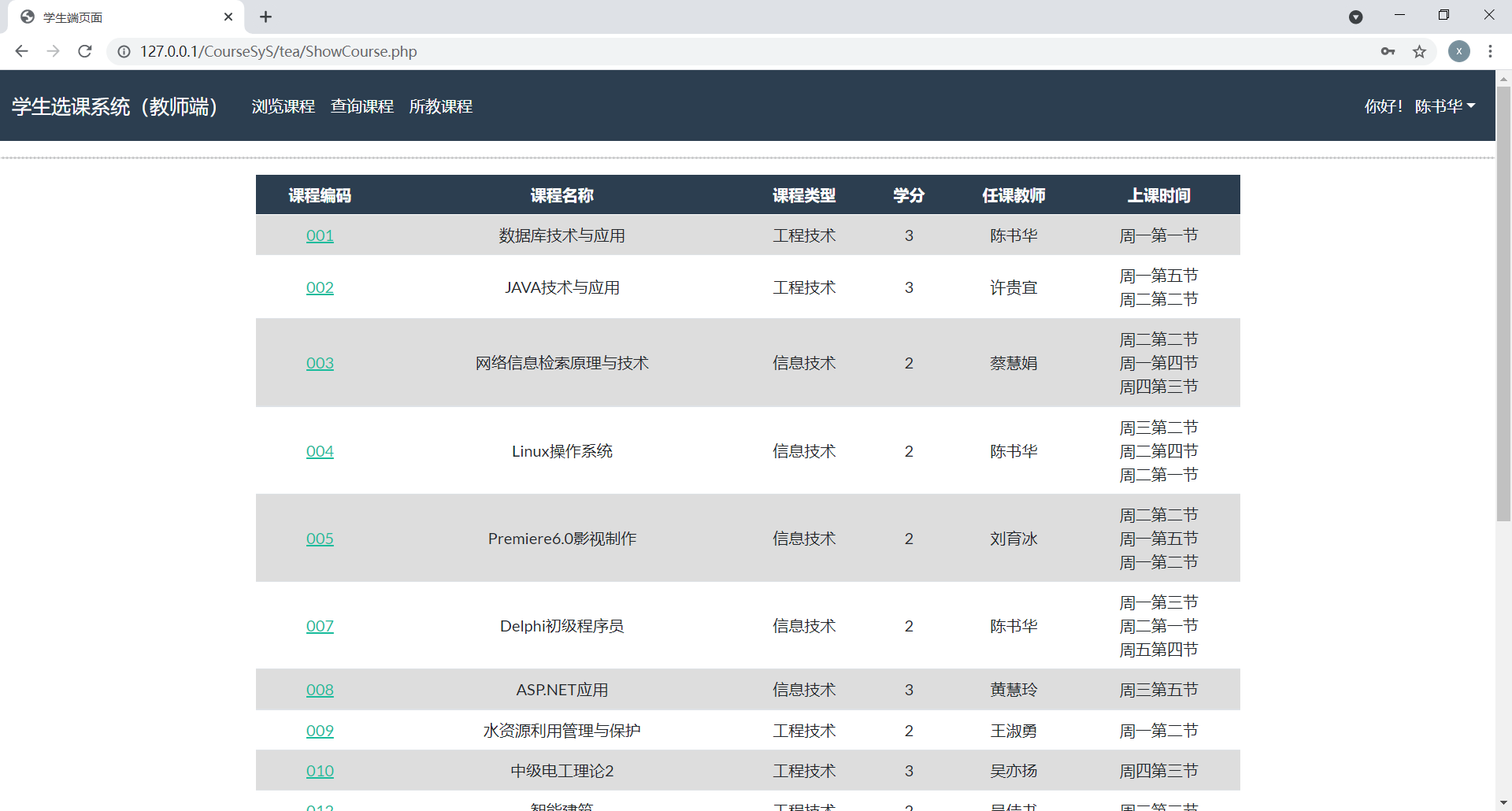Close the 学生端页面 tab
The height and width of the screenshot is (811, 1512).
point(228,17)
